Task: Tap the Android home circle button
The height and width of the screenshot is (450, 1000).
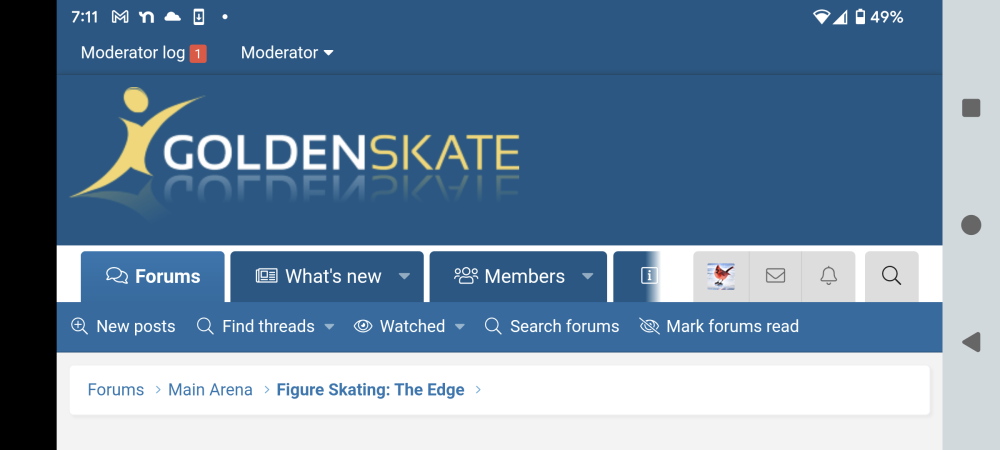Action: [971, 225]
